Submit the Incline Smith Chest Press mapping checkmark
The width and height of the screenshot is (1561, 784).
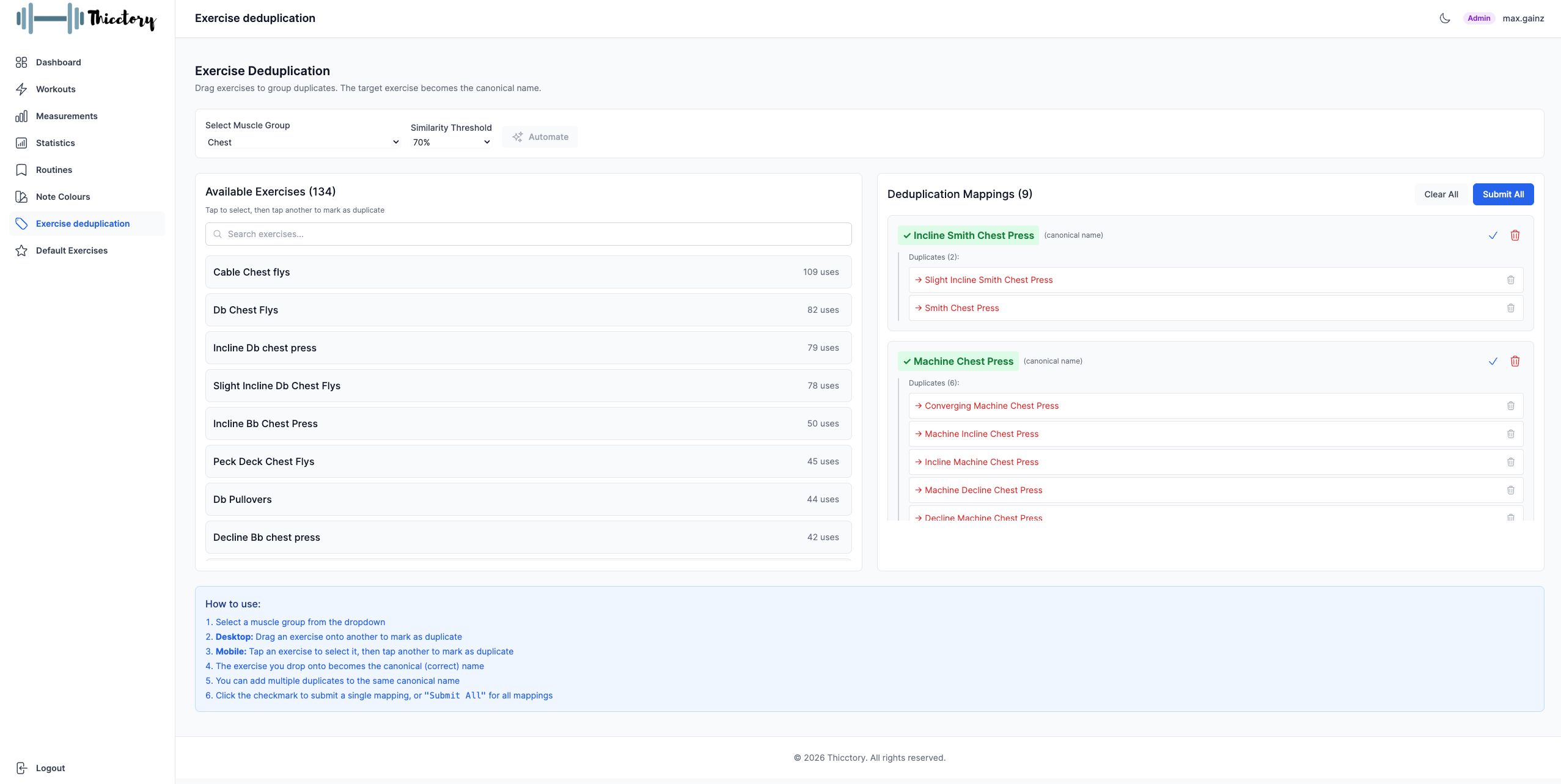pyautogui.click(x=1493, y=235)
